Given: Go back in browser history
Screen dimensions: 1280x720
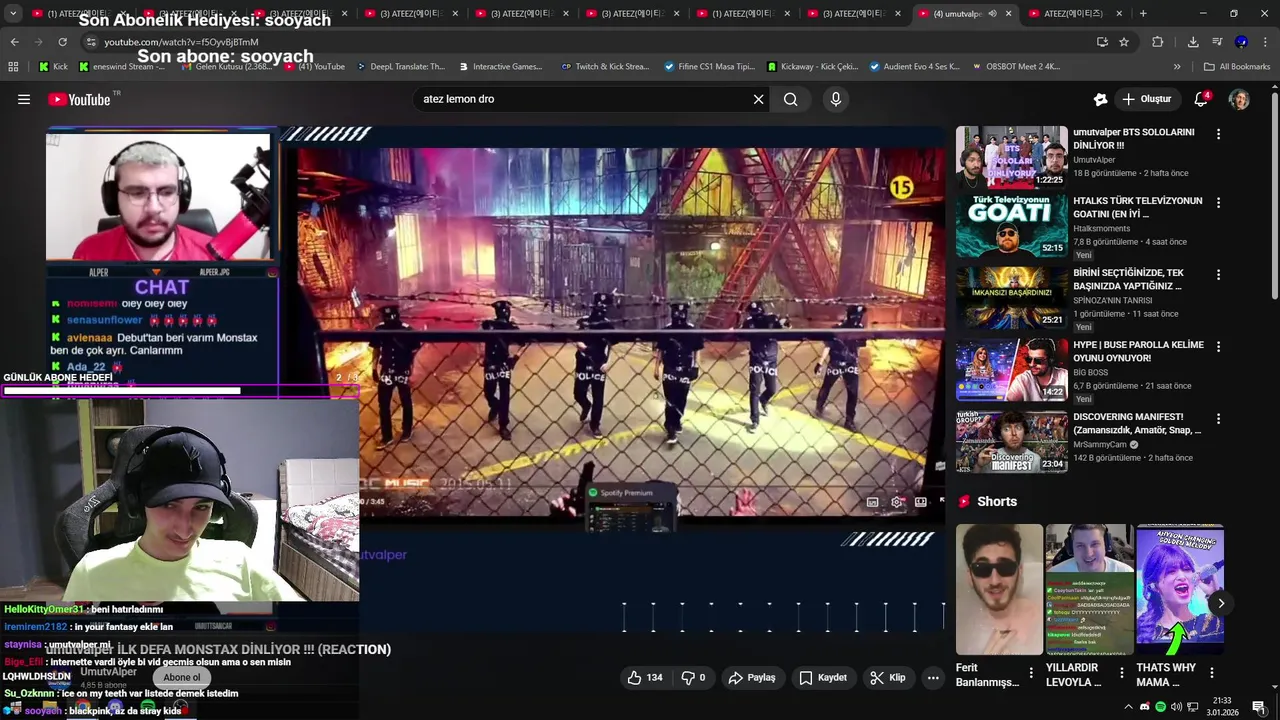Looking at the screenshot, I should coord(14,42).
